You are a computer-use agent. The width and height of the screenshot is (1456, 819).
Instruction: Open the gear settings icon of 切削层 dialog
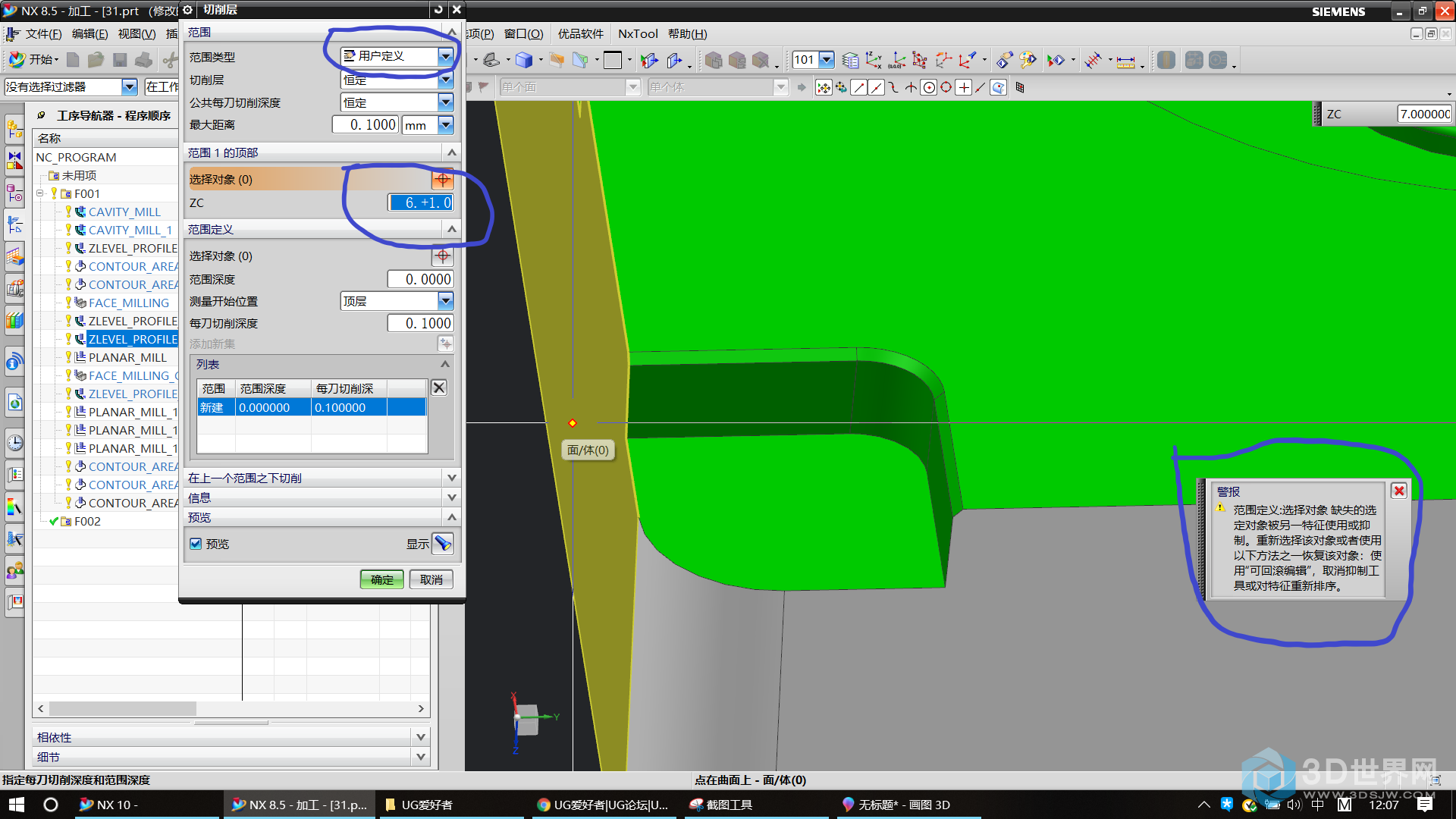tap(187, 9)
